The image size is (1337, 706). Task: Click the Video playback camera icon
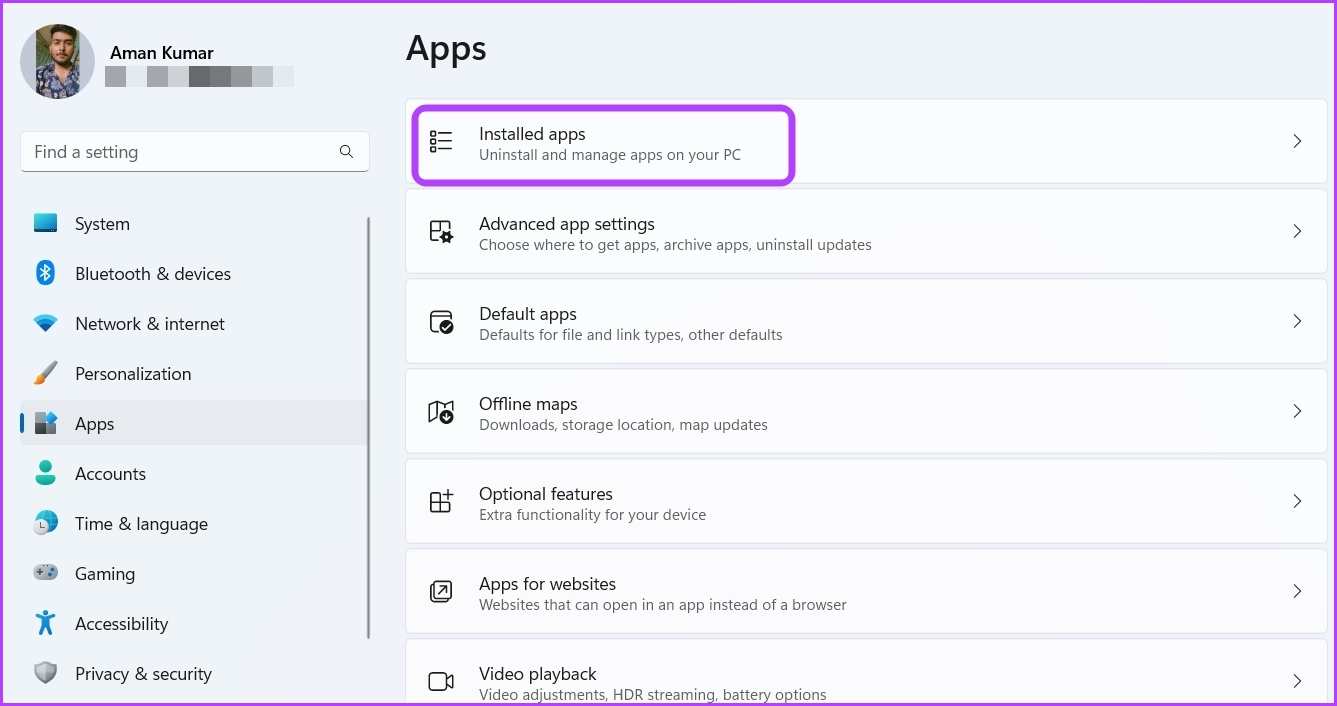click(x=441, y=682)
